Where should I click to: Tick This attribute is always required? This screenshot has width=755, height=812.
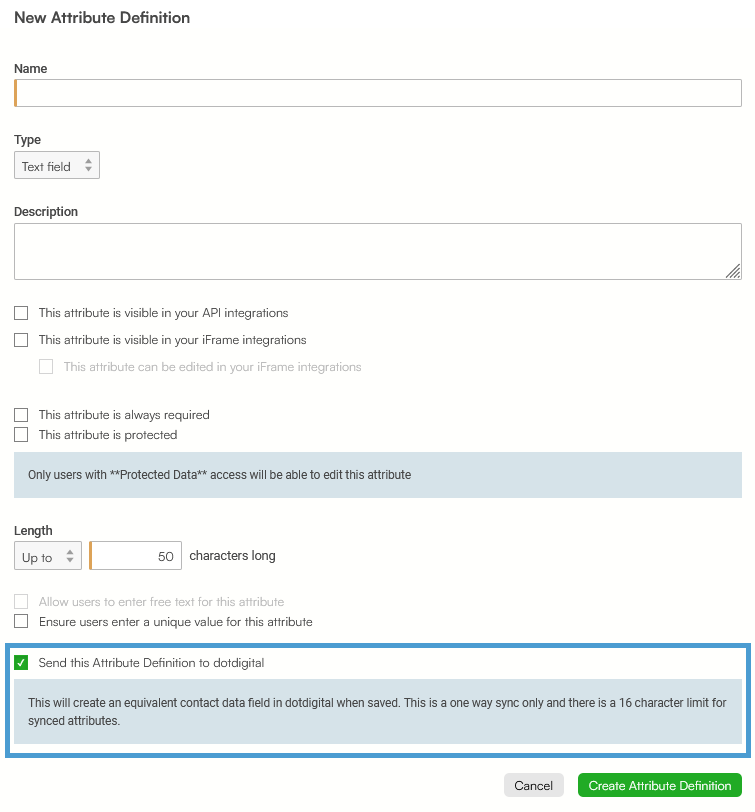point(21,415)
